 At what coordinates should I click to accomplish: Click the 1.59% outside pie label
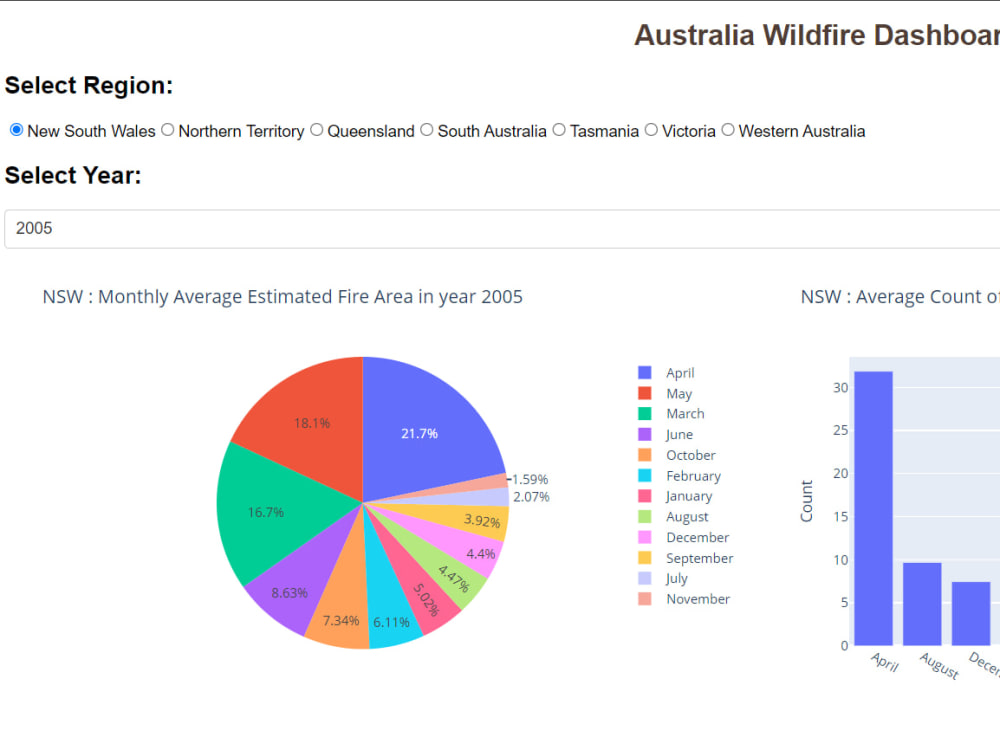pos(530,479)
